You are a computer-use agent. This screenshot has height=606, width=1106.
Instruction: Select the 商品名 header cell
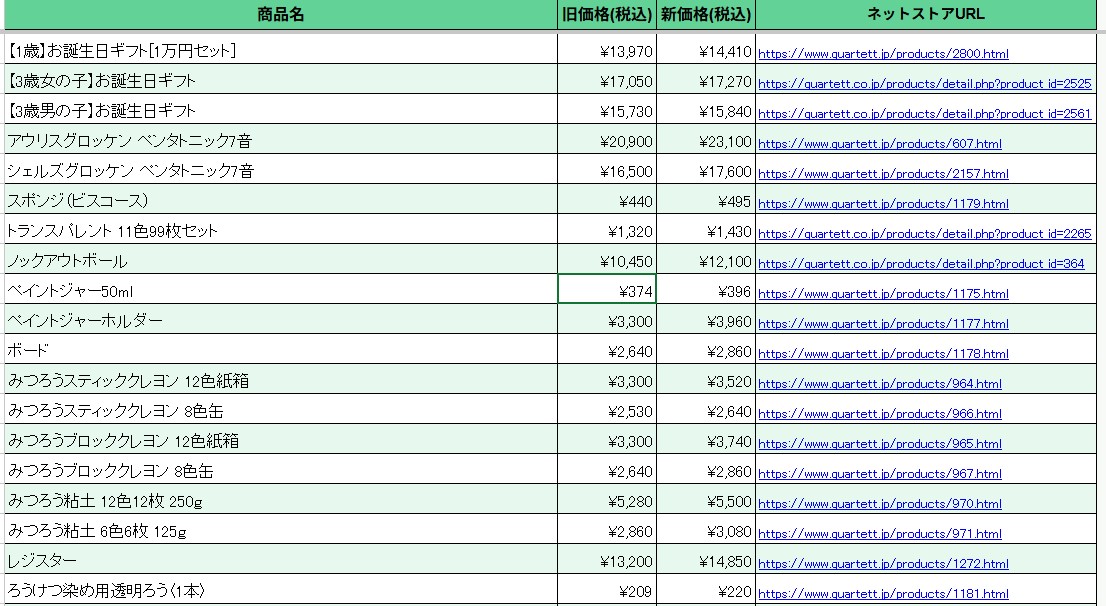(281, 15)
